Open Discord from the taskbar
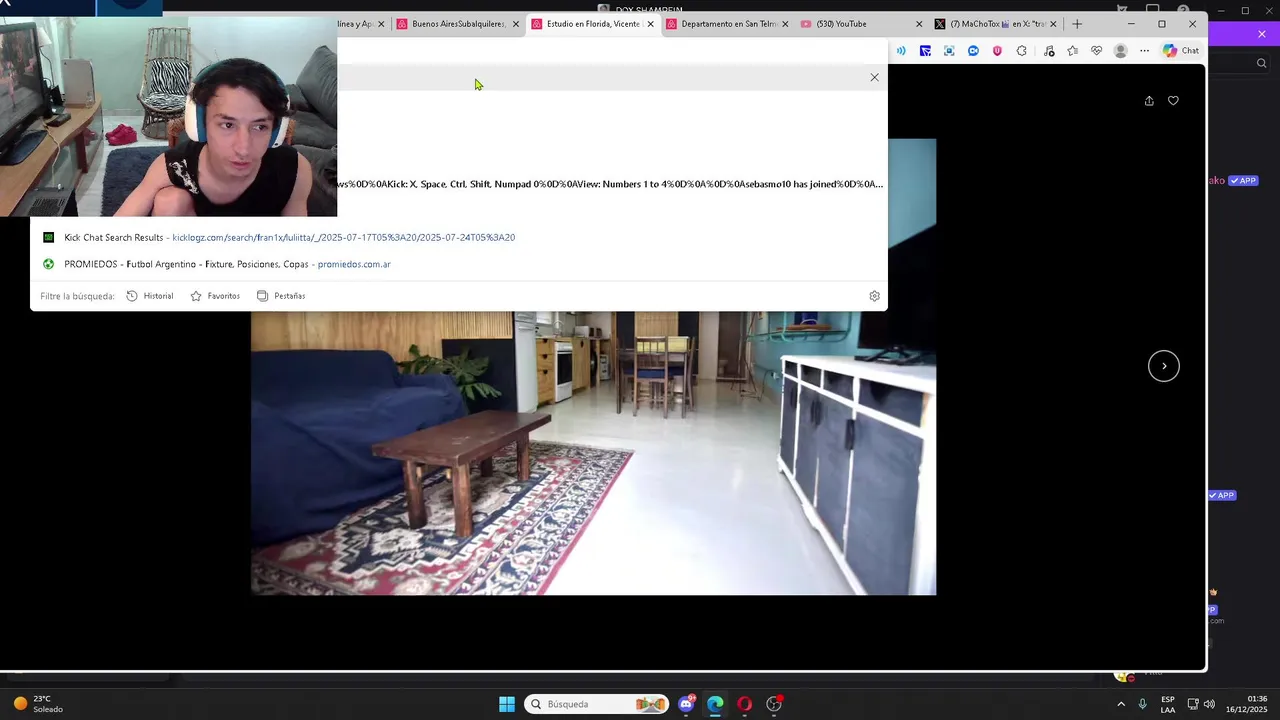This screenshot has width=1280, height=720. [686, 704]
